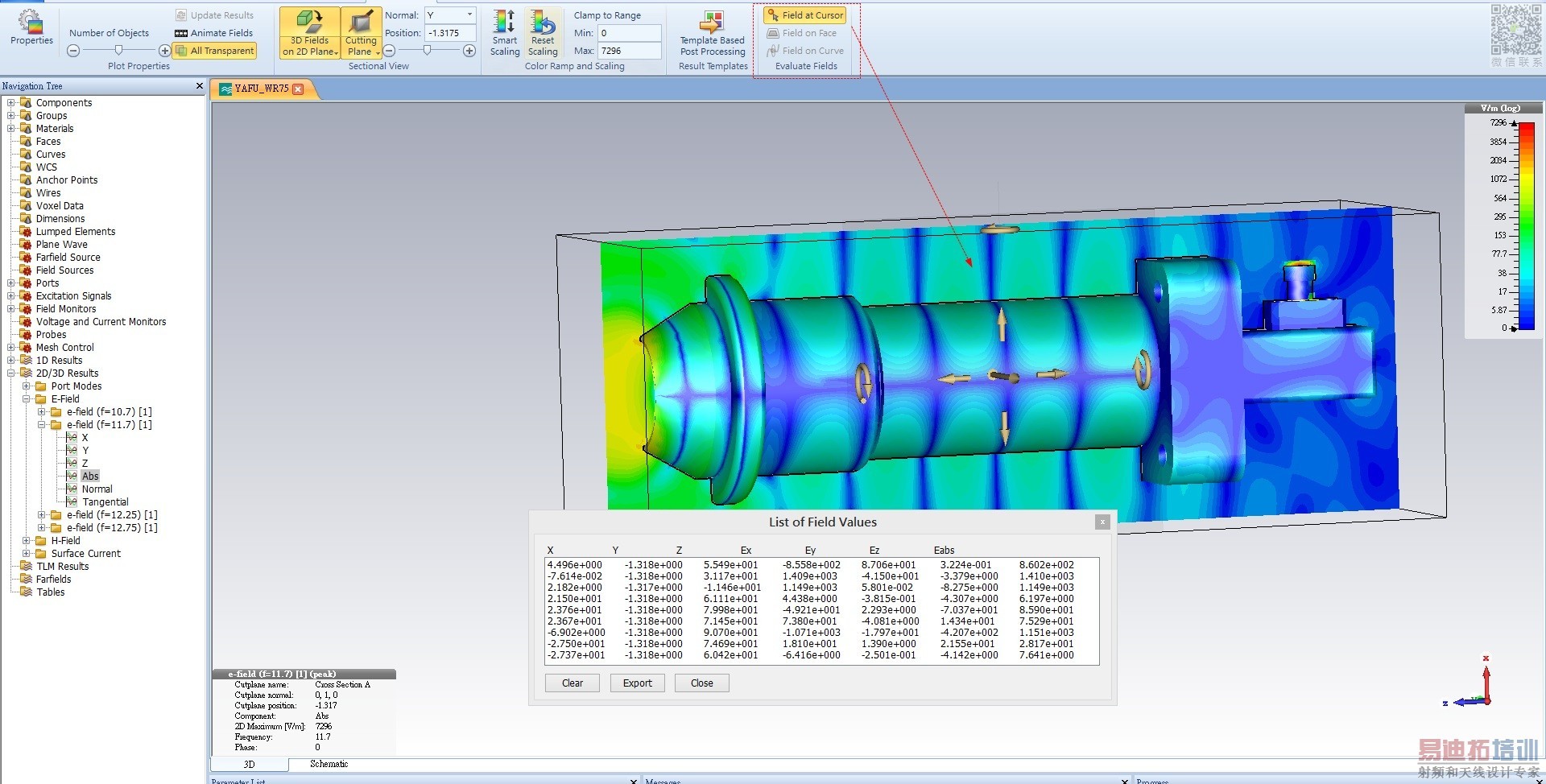Collapse the 2D/3D Results node
1546x784 pixels.
click(x=11, y=373)
